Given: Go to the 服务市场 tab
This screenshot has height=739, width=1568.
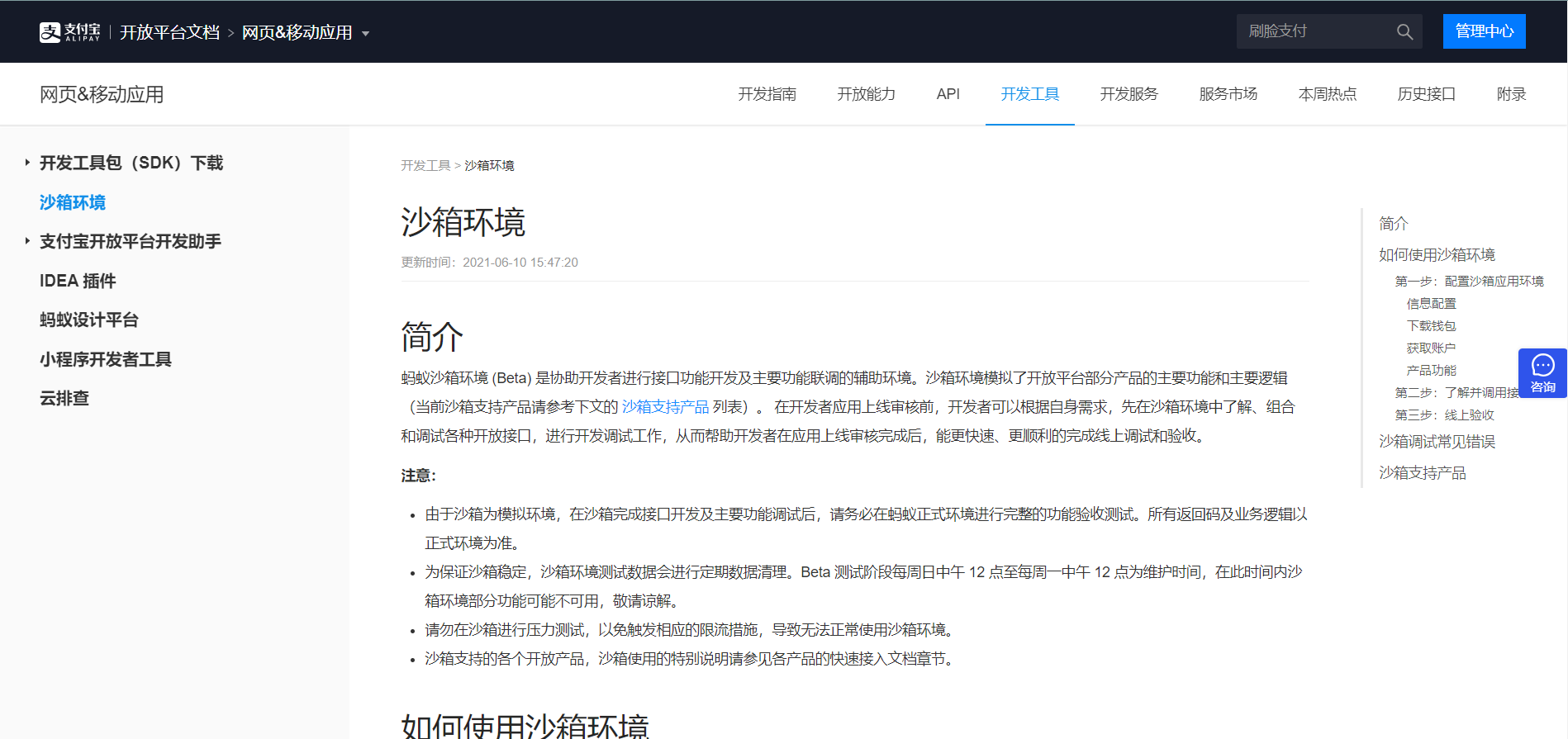Looking at the screenshot, I should coord(1228,94).
